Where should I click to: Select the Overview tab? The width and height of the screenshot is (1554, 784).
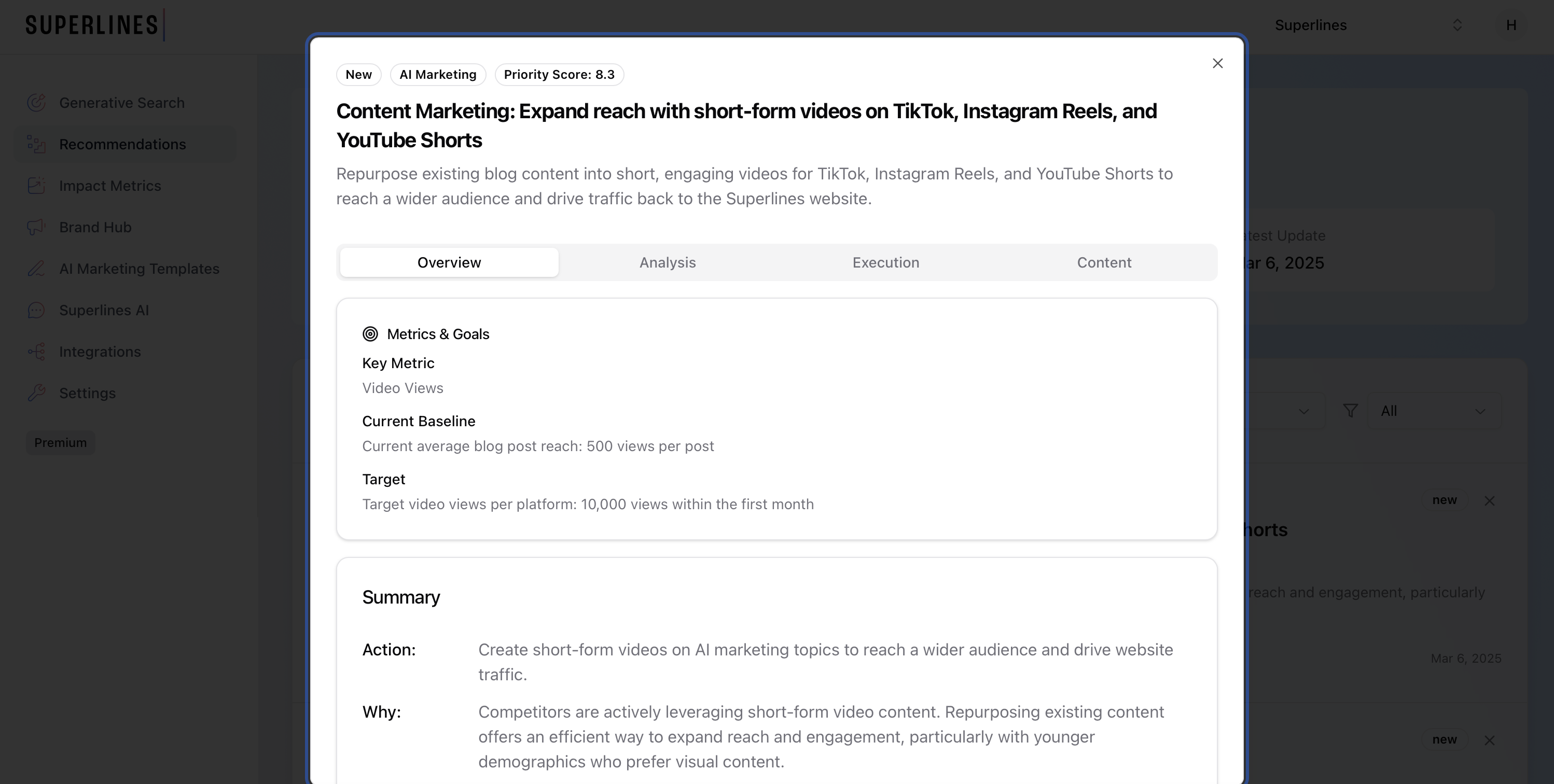tap(449, 263)
